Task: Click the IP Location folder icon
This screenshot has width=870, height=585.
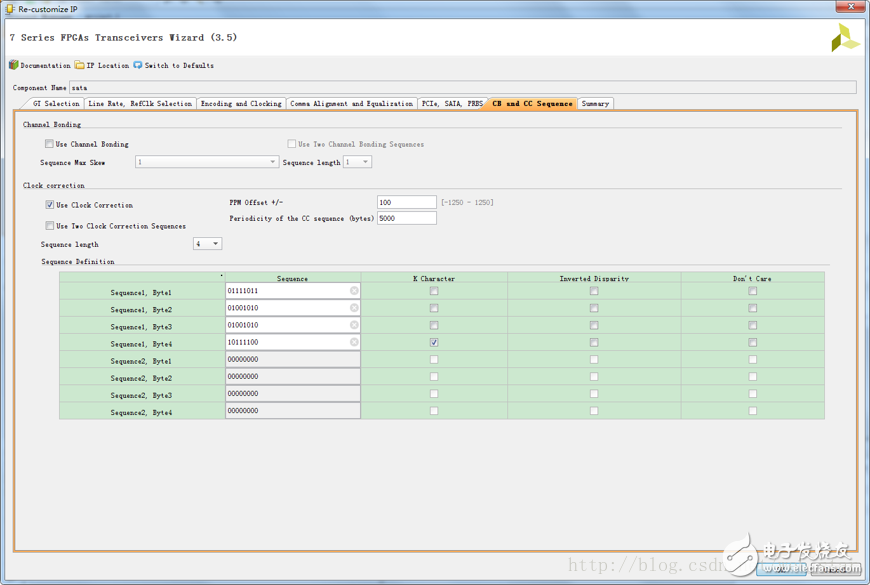Action: point(80,65)
